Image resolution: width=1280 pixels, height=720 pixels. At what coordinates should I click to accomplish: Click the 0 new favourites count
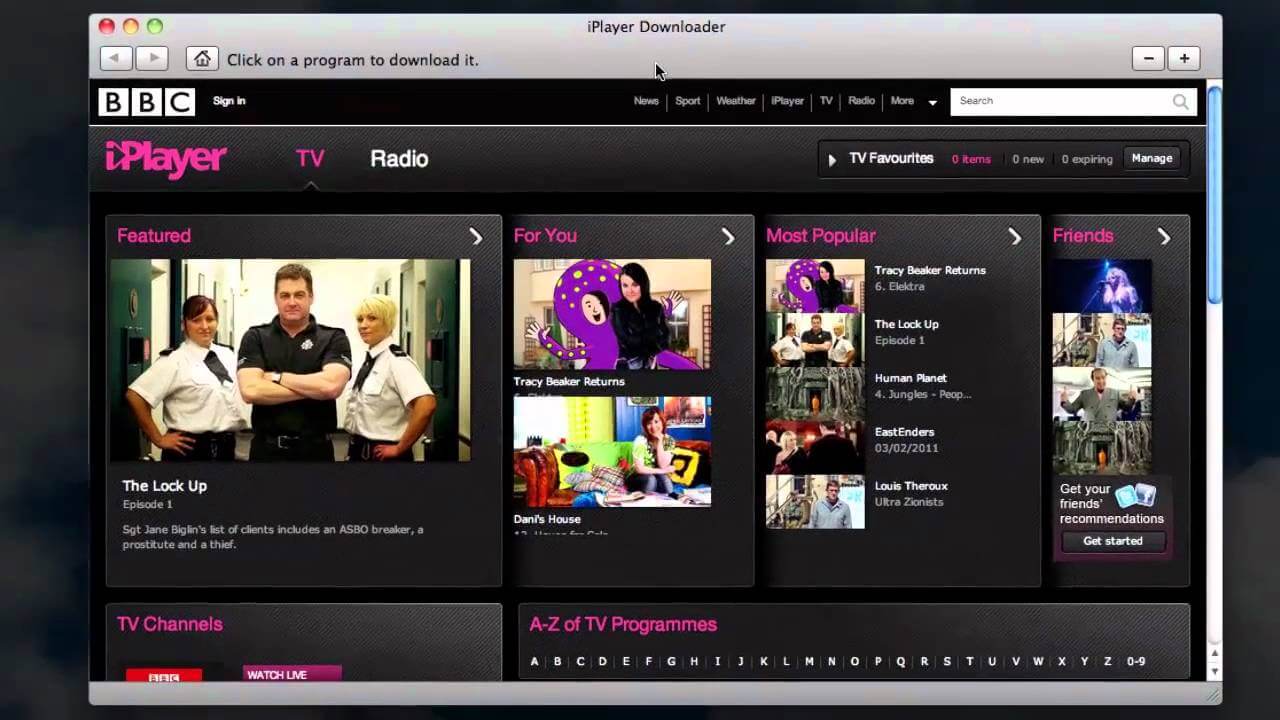coord(1028,159)
